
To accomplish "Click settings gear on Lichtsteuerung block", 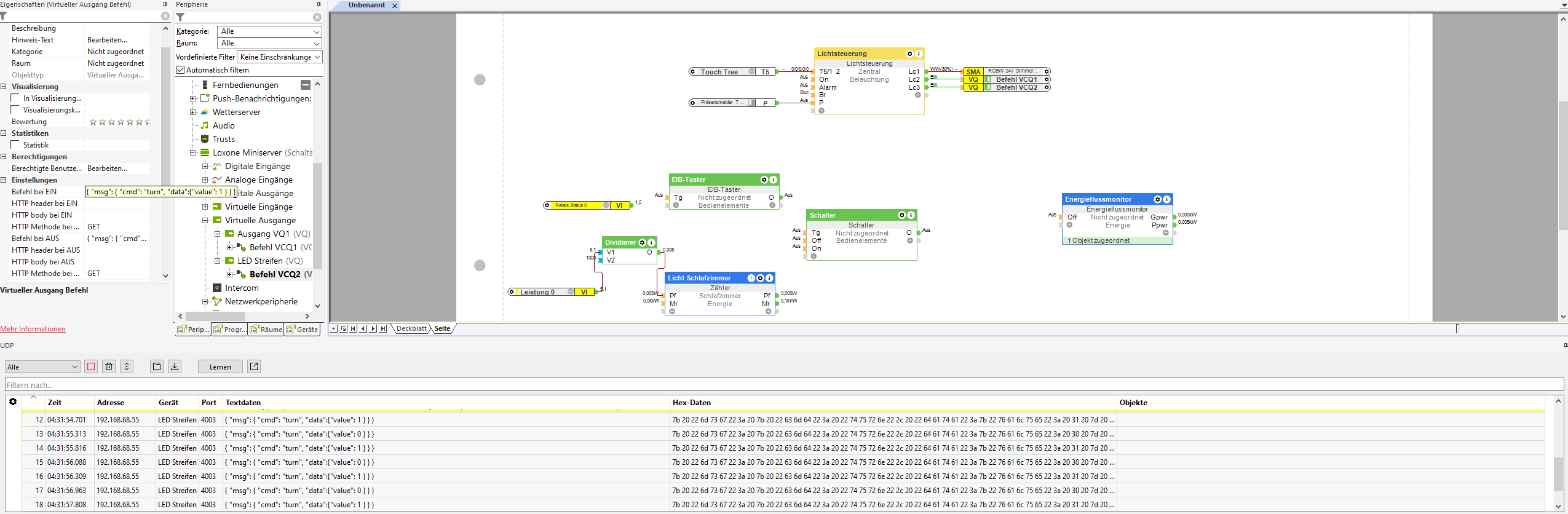I will (x=909, y=54).
